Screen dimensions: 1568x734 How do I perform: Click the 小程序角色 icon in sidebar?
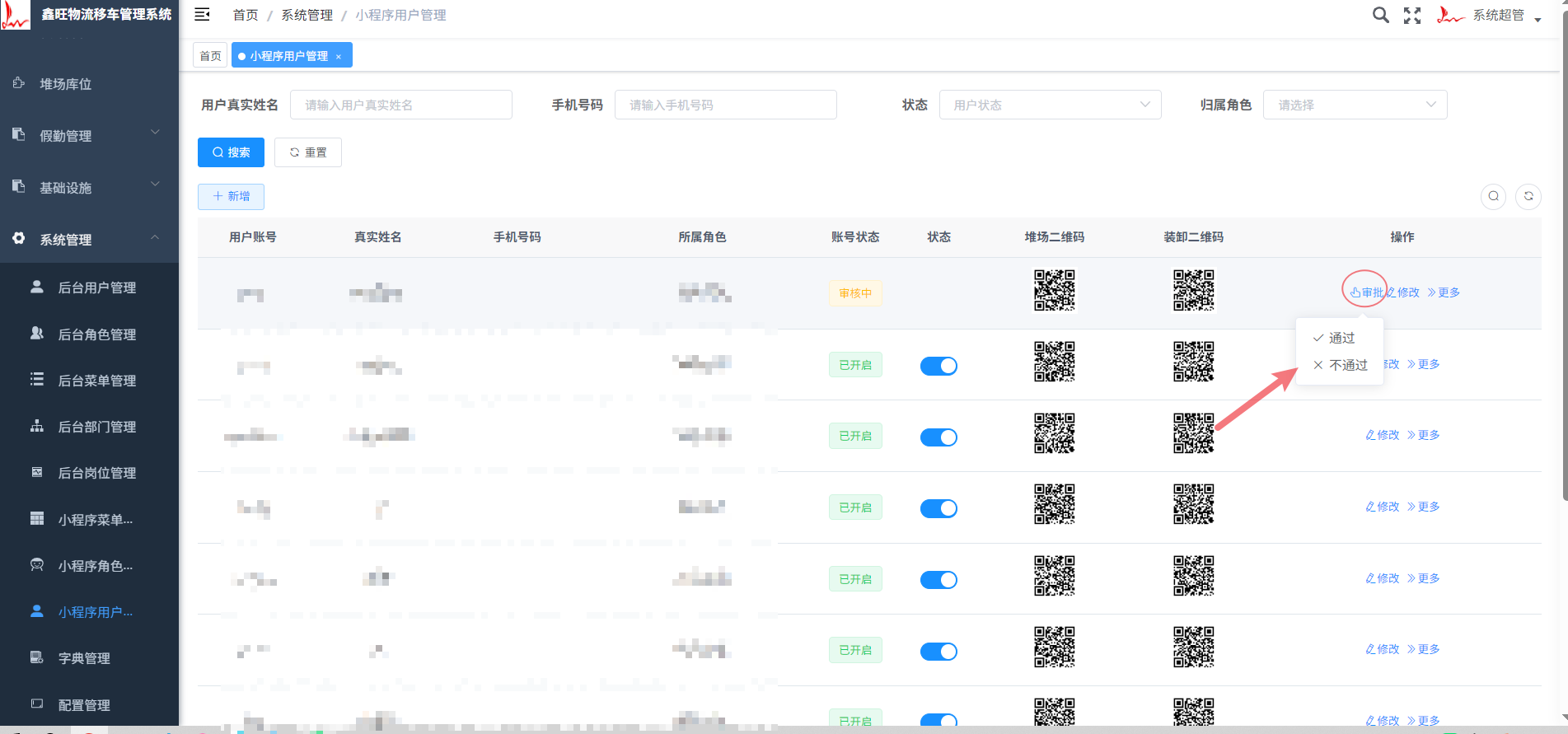tap(37, 565)
